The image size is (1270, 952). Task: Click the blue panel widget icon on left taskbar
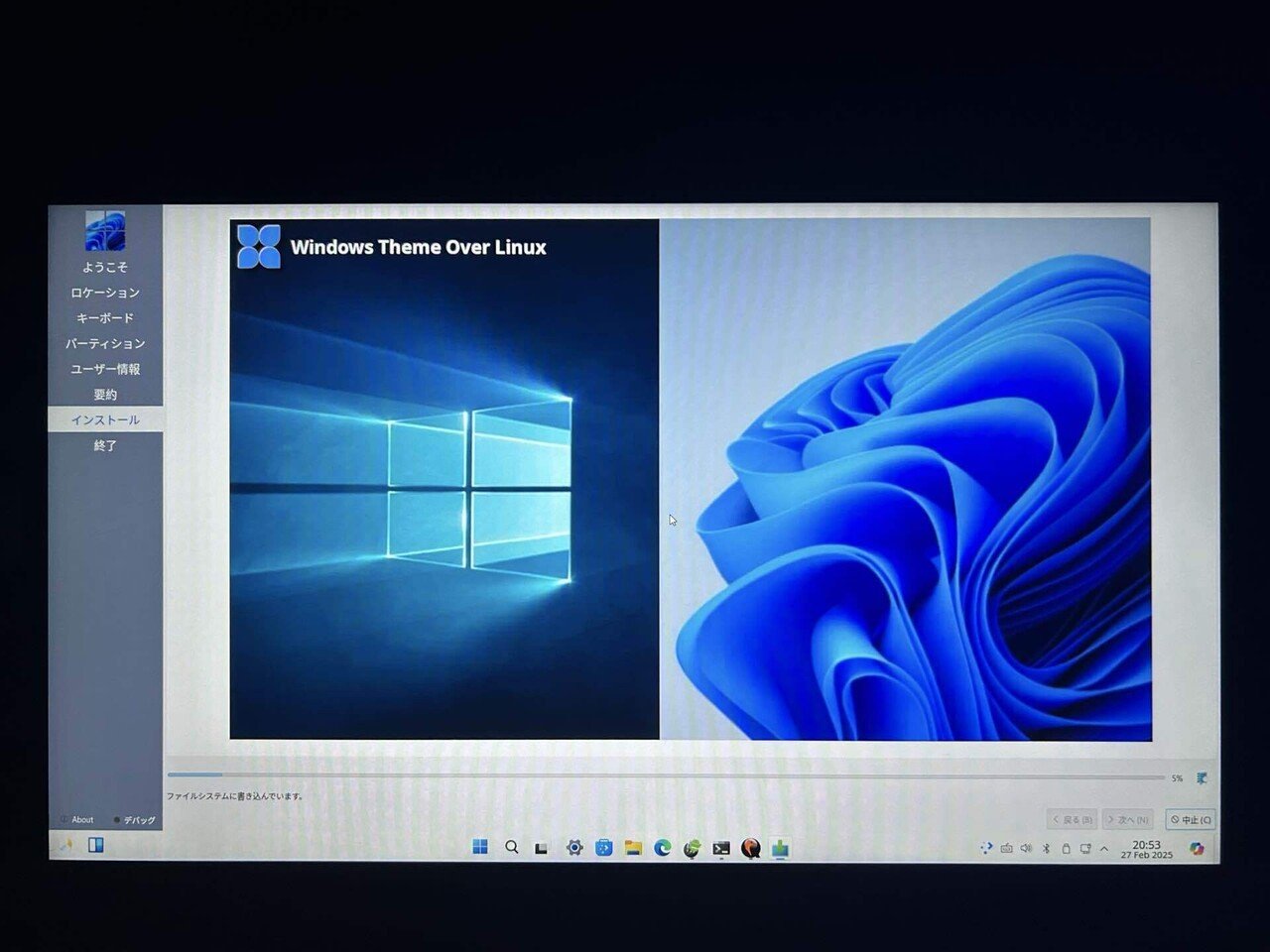pos(96,845)
